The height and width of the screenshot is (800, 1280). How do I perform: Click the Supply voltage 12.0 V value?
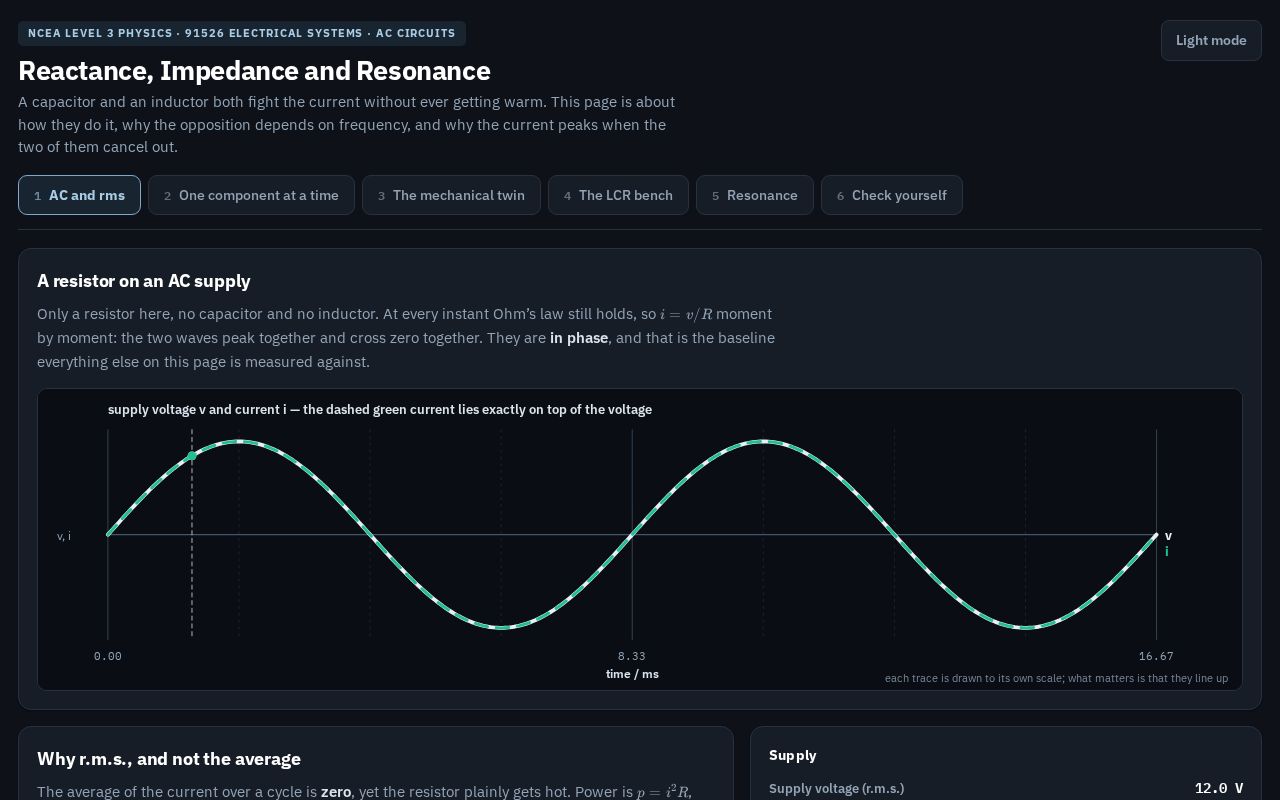pyautogui.click(x=1219, y=788)
